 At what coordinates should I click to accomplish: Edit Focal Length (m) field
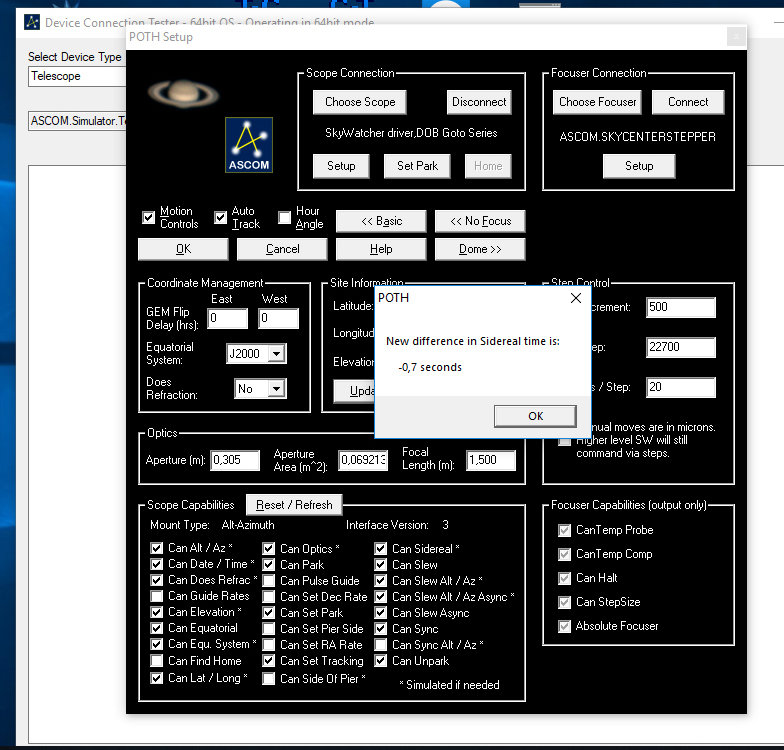[491, 460]
